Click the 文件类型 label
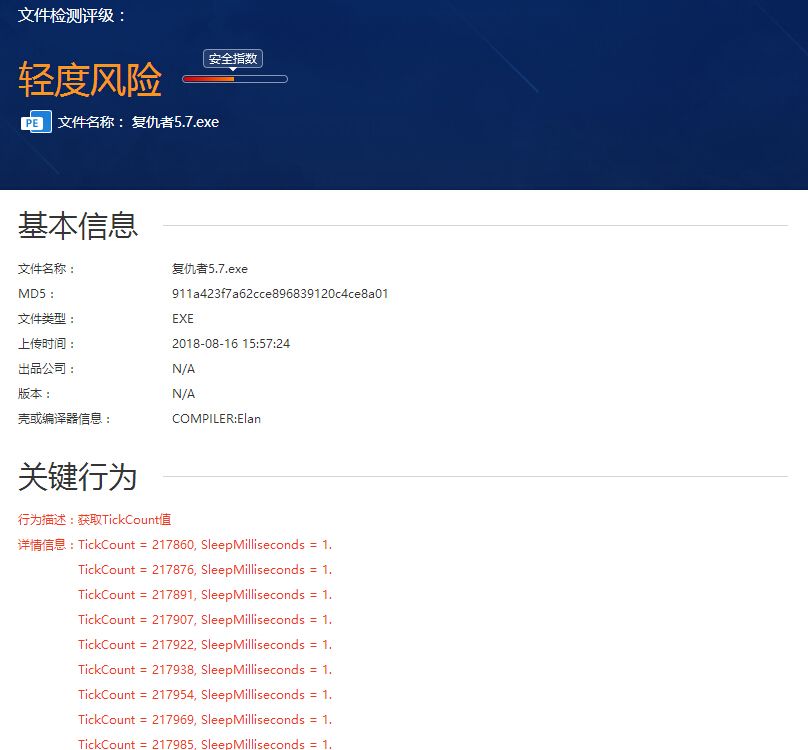 click(46, 319)
